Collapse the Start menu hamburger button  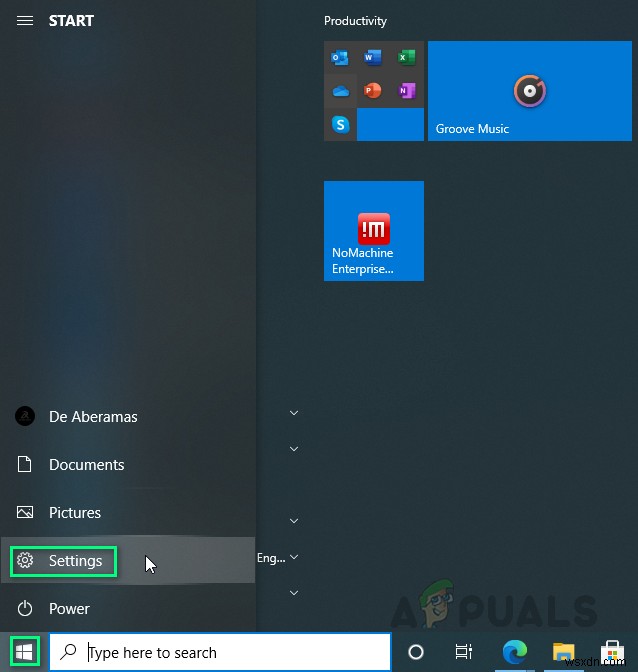25,21
